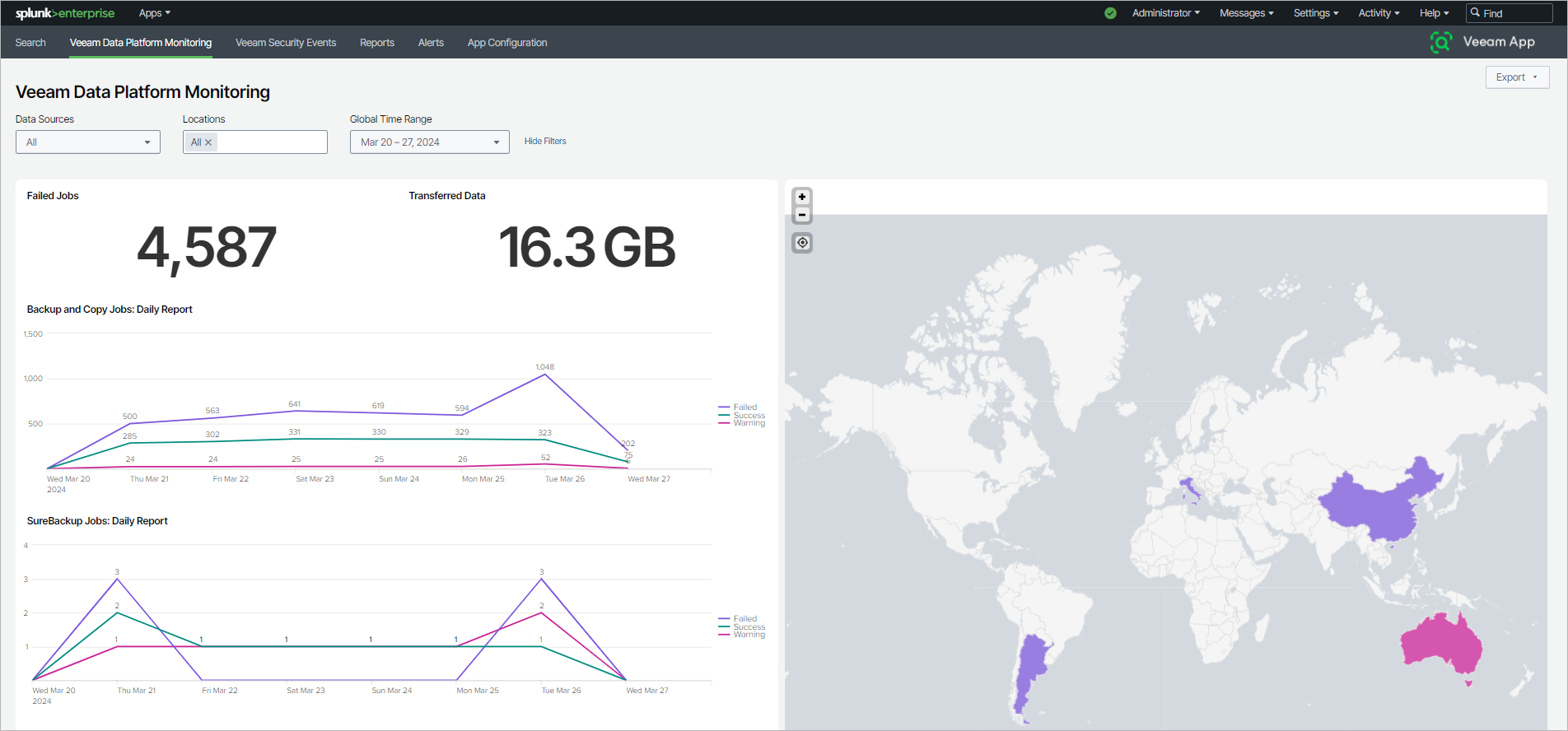
Task: Toggle Warning series in Backup chart legend
Action: coord(749,423)
